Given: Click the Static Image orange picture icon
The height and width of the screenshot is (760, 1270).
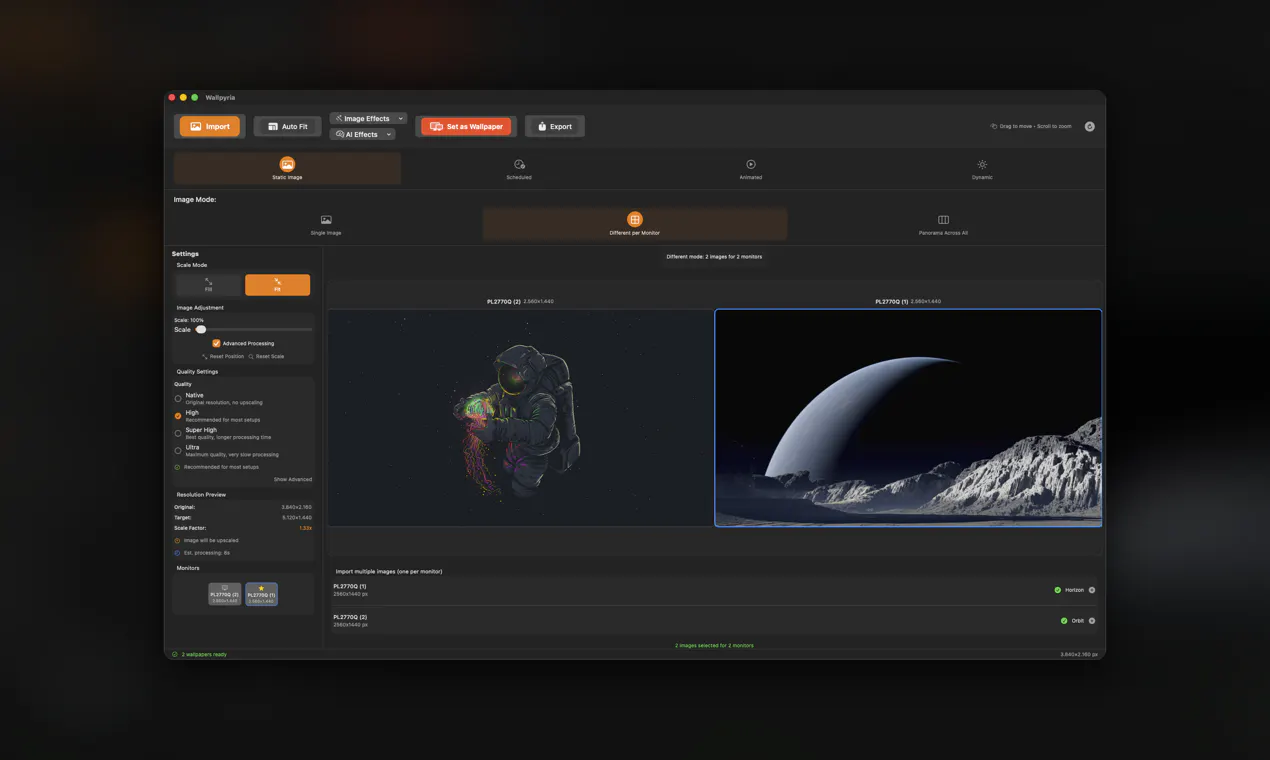Looking at the screenshot, I should click(287, 164).
